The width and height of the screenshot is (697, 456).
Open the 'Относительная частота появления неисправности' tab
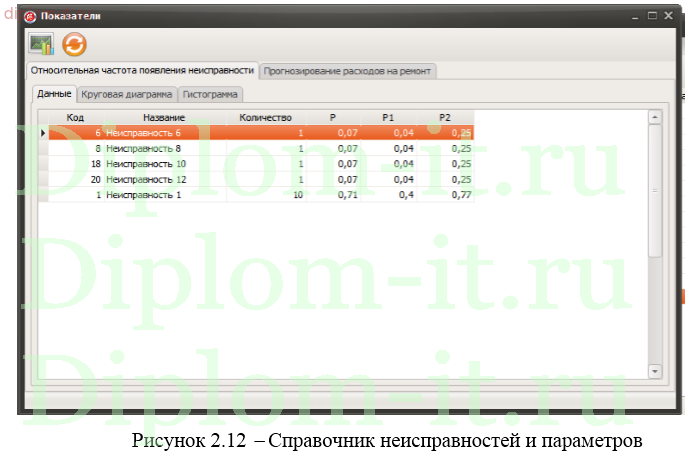pyautogui.click(x=142, y=70)
